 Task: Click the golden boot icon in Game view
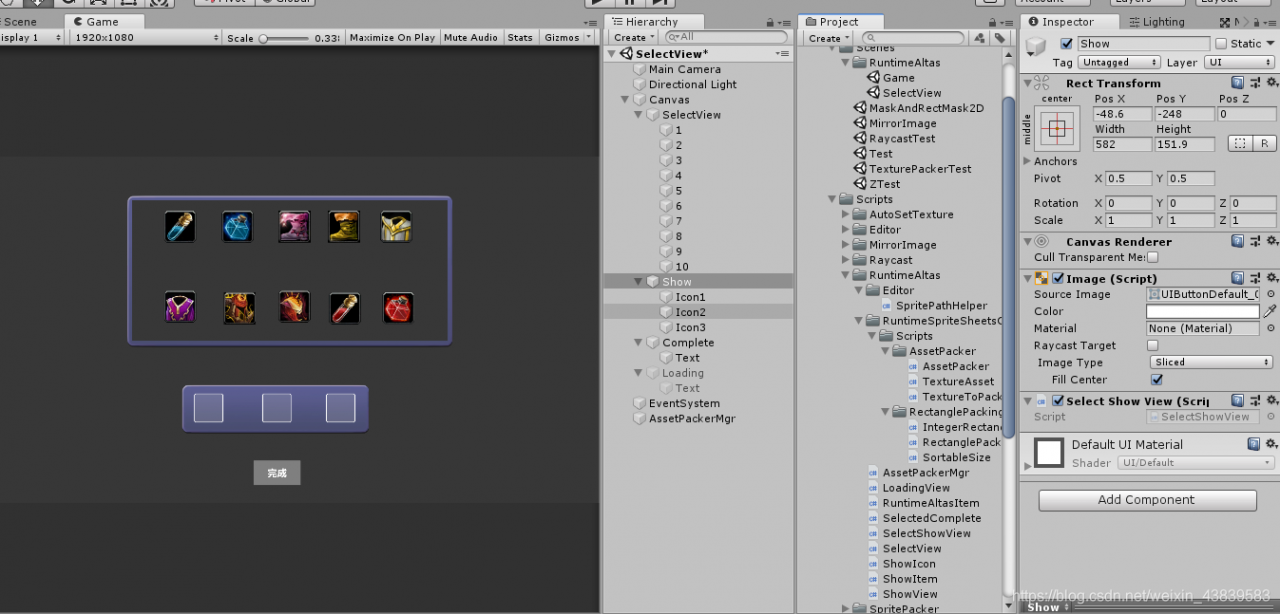click(x=345, y=227)
